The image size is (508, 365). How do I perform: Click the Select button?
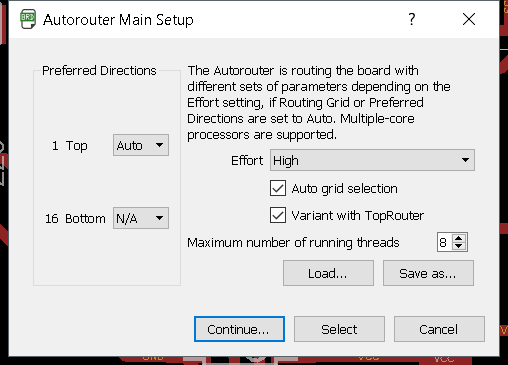[339, 329]
